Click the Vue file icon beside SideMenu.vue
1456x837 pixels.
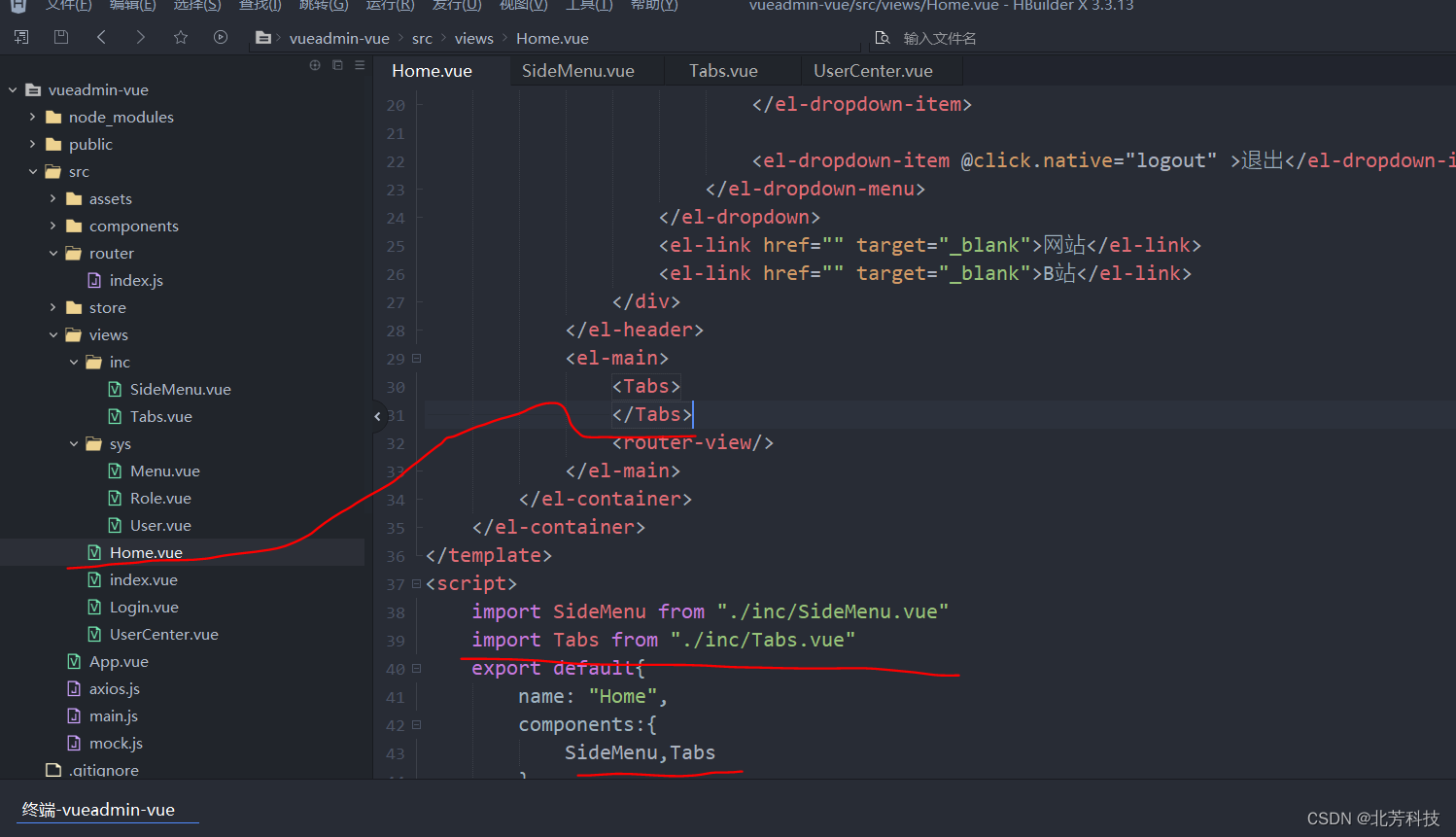click(x=115, y=389)
